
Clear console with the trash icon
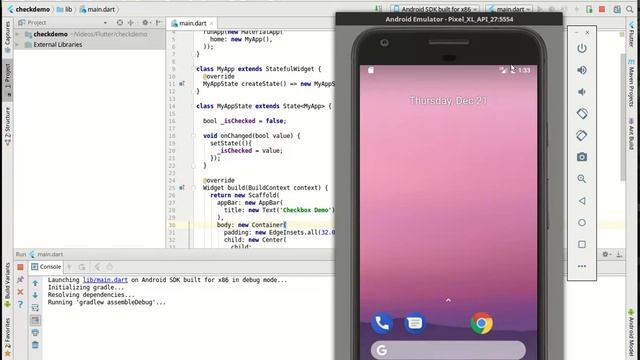pos(36,345)
